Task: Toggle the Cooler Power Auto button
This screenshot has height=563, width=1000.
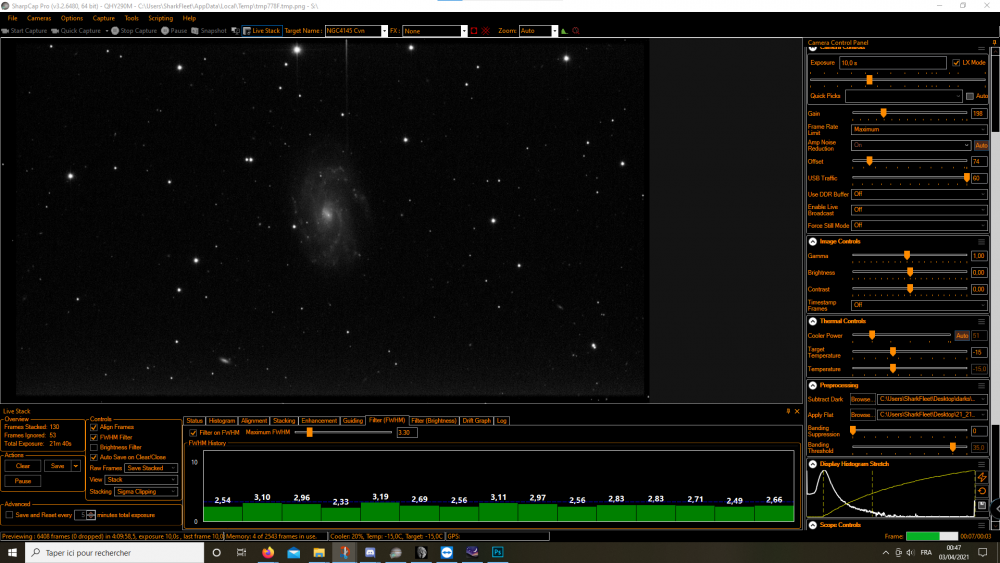Action: tap(962, 335)
